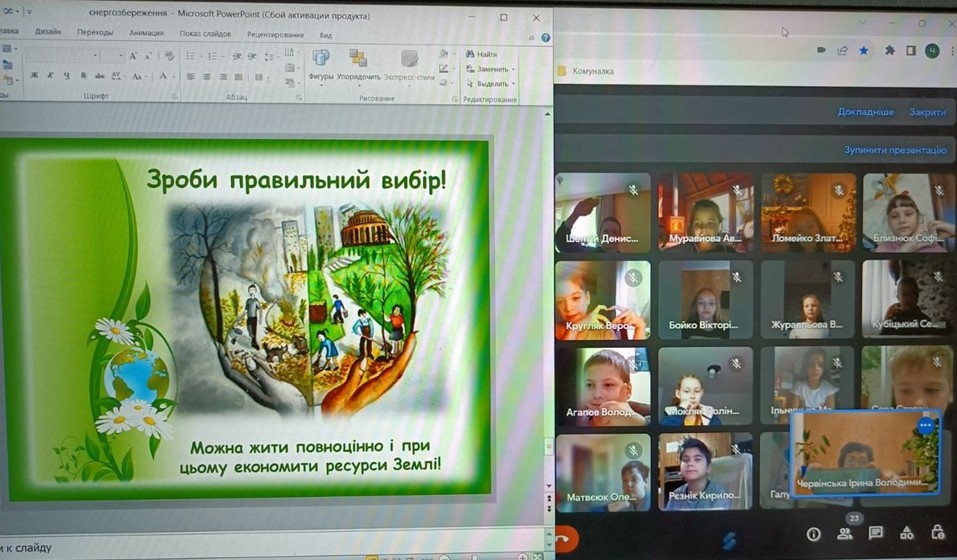Image resolution: width=957 pixels, height=560 pixels.
Task: Open the Рецензирование ribbon tab
Action: (x=275, y=35)
